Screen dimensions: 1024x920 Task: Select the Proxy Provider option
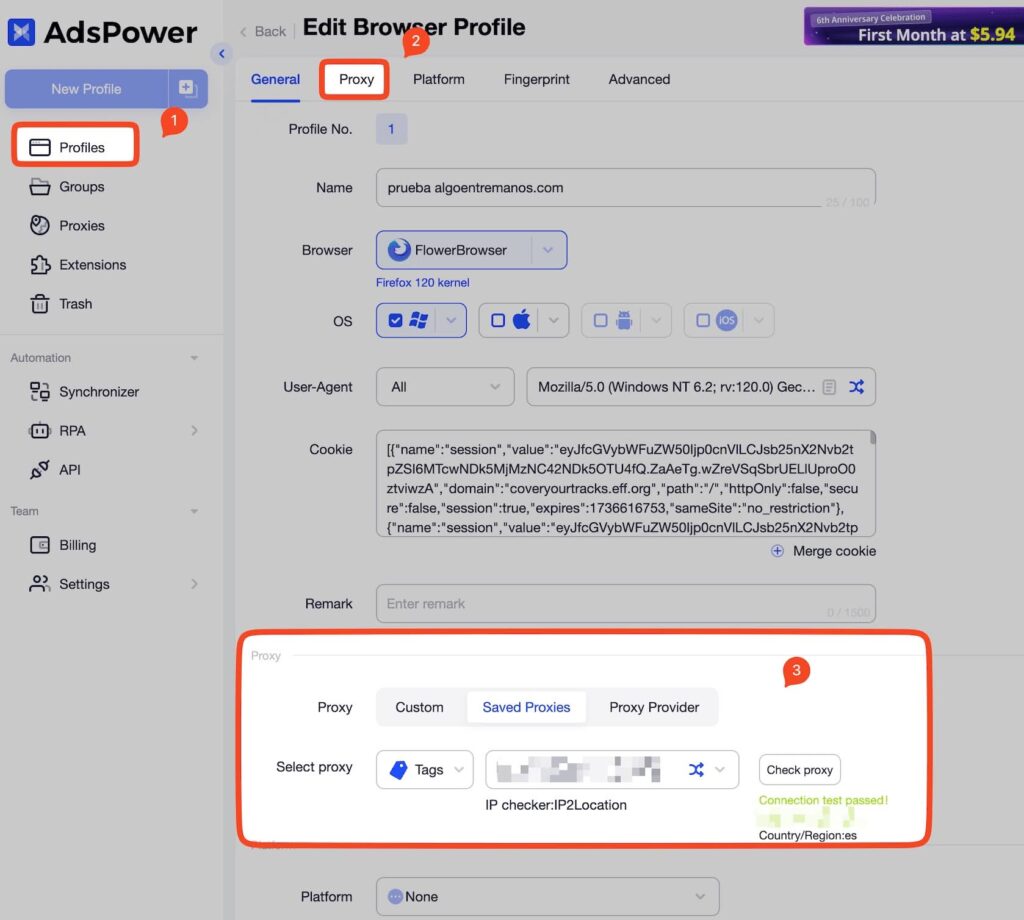click(654, 708)
